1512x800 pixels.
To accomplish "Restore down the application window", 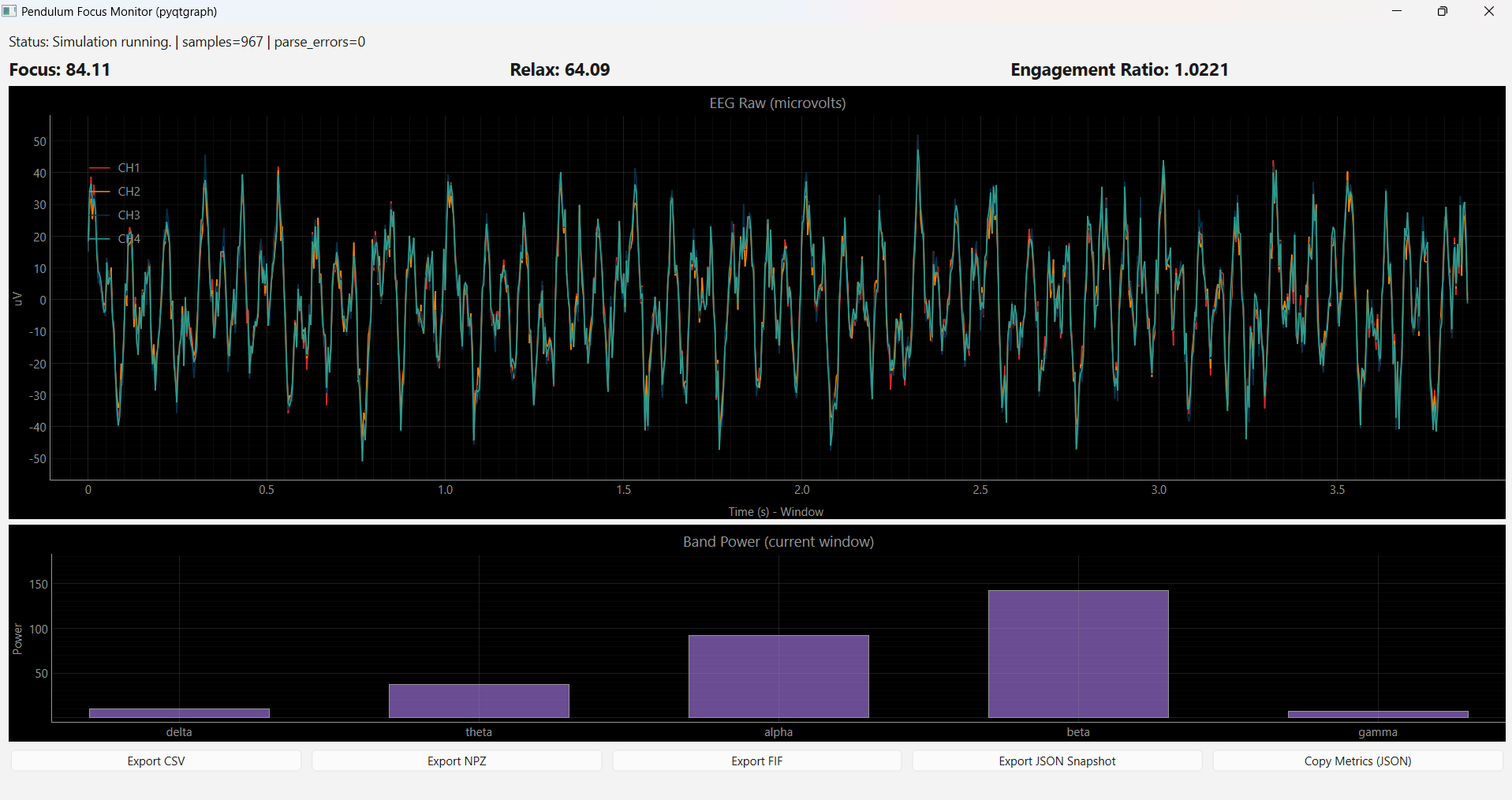I will click(1442, 11).
